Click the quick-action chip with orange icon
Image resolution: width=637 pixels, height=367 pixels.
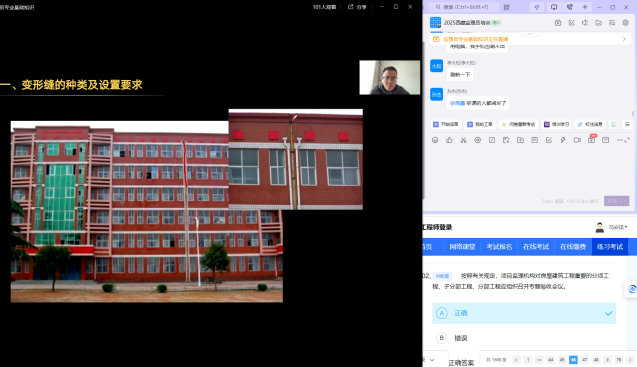pos(519,124)
